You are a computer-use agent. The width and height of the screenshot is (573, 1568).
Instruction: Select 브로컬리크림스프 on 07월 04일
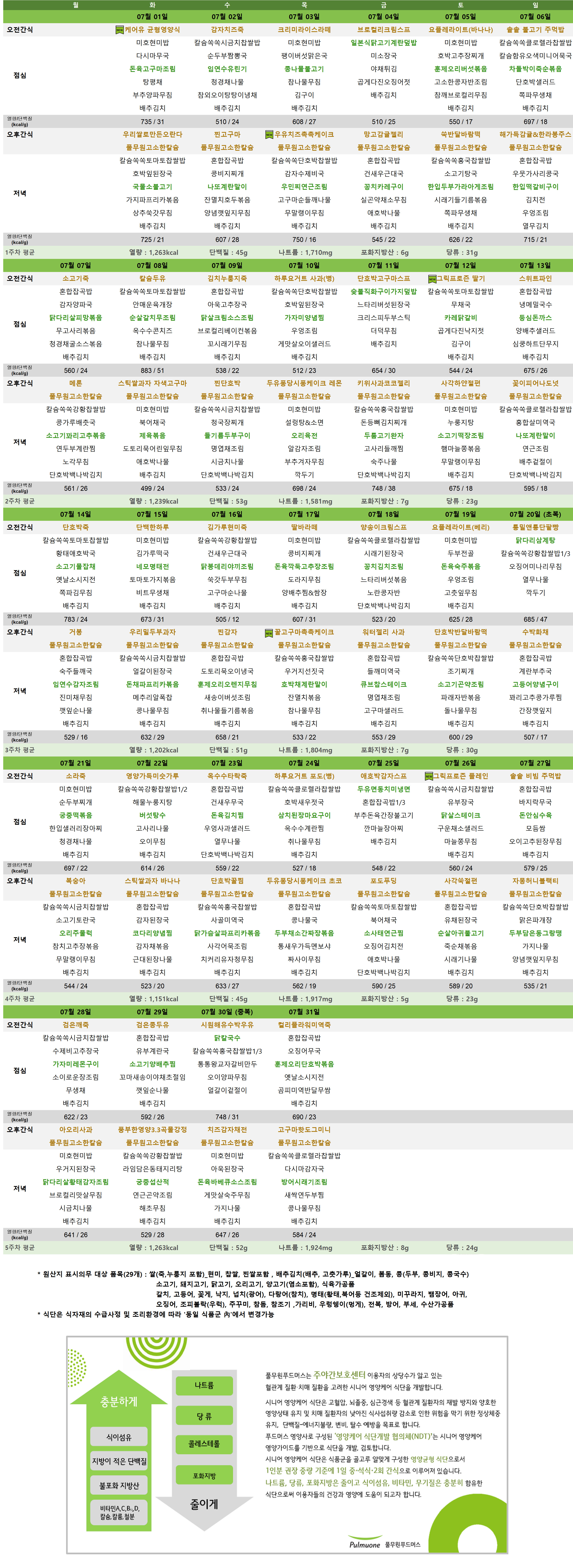(x=384, y=30)
